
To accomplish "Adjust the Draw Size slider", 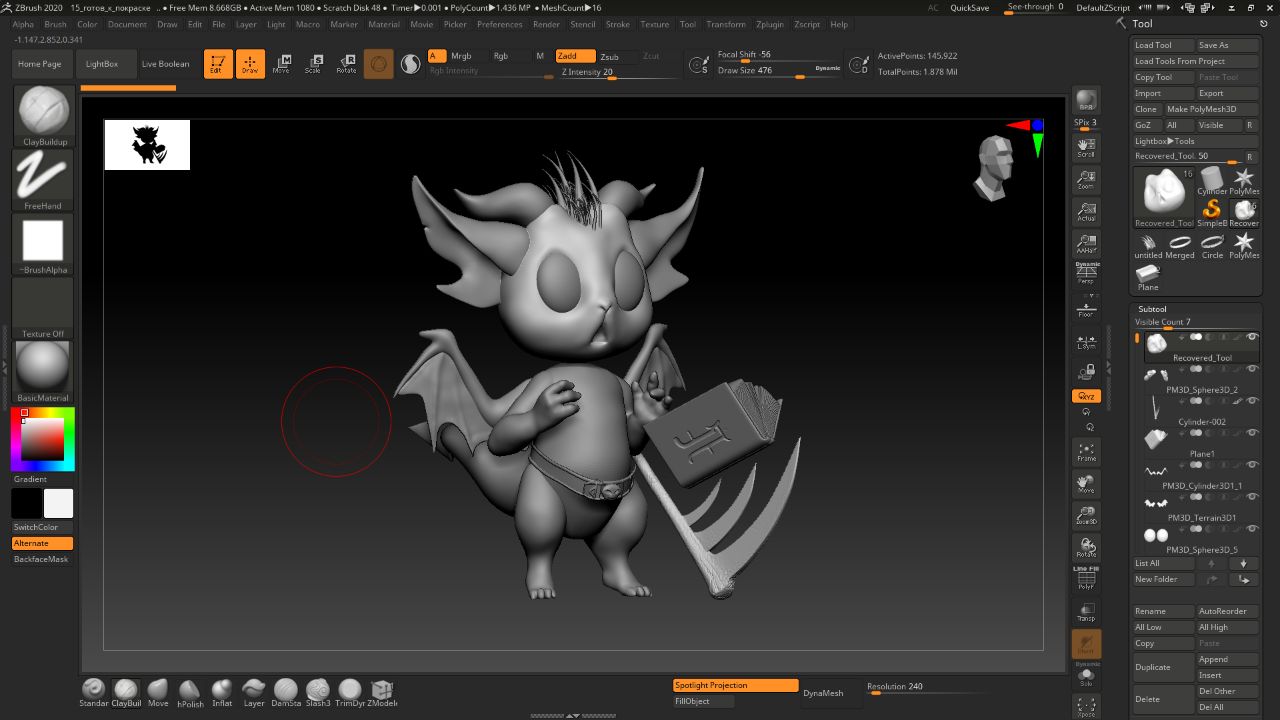I will (766, 71).
